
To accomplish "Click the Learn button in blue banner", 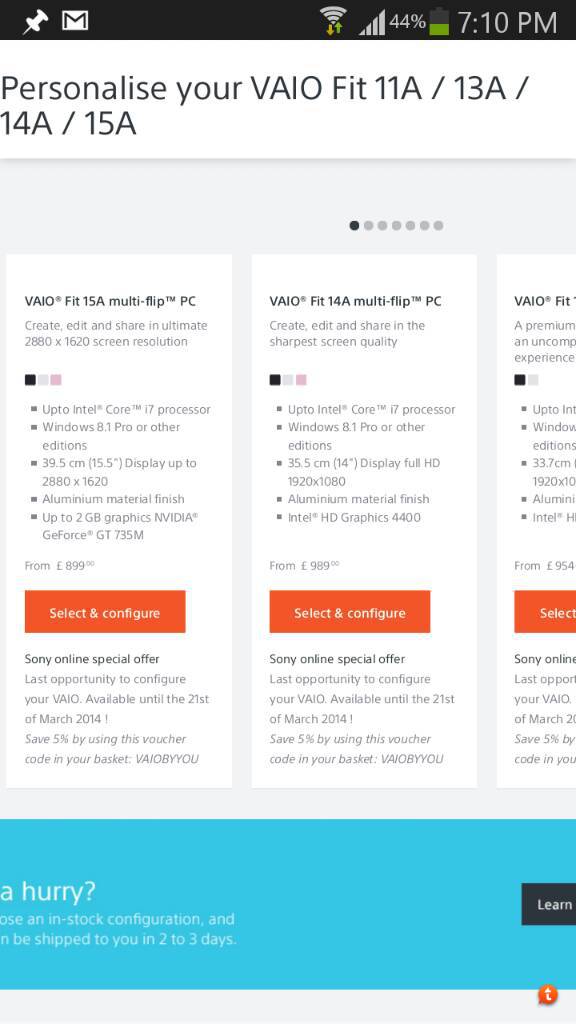I will pos(549,904).
